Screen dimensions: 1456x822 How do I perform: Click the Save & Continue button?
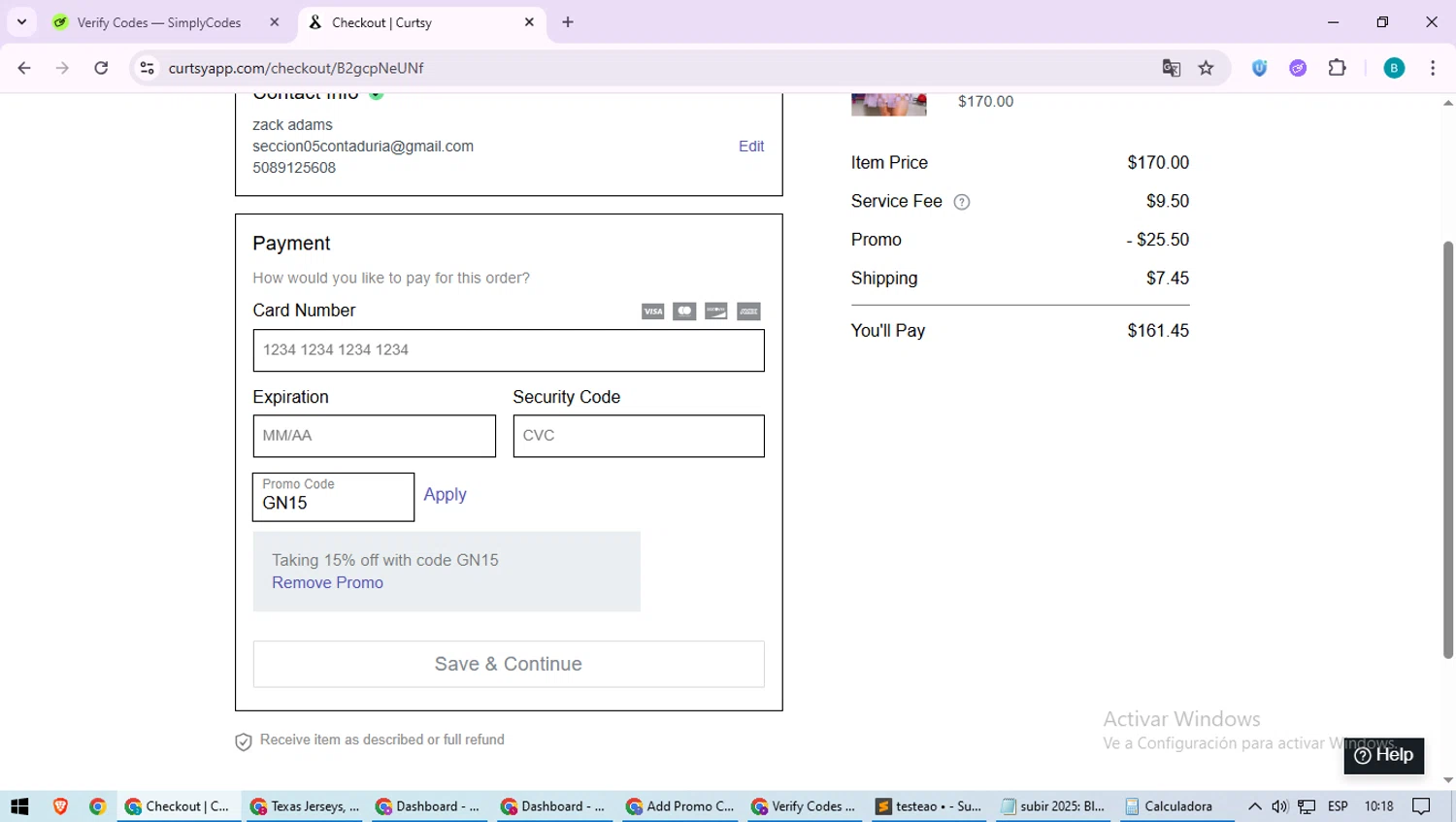[x=509, y=664]
